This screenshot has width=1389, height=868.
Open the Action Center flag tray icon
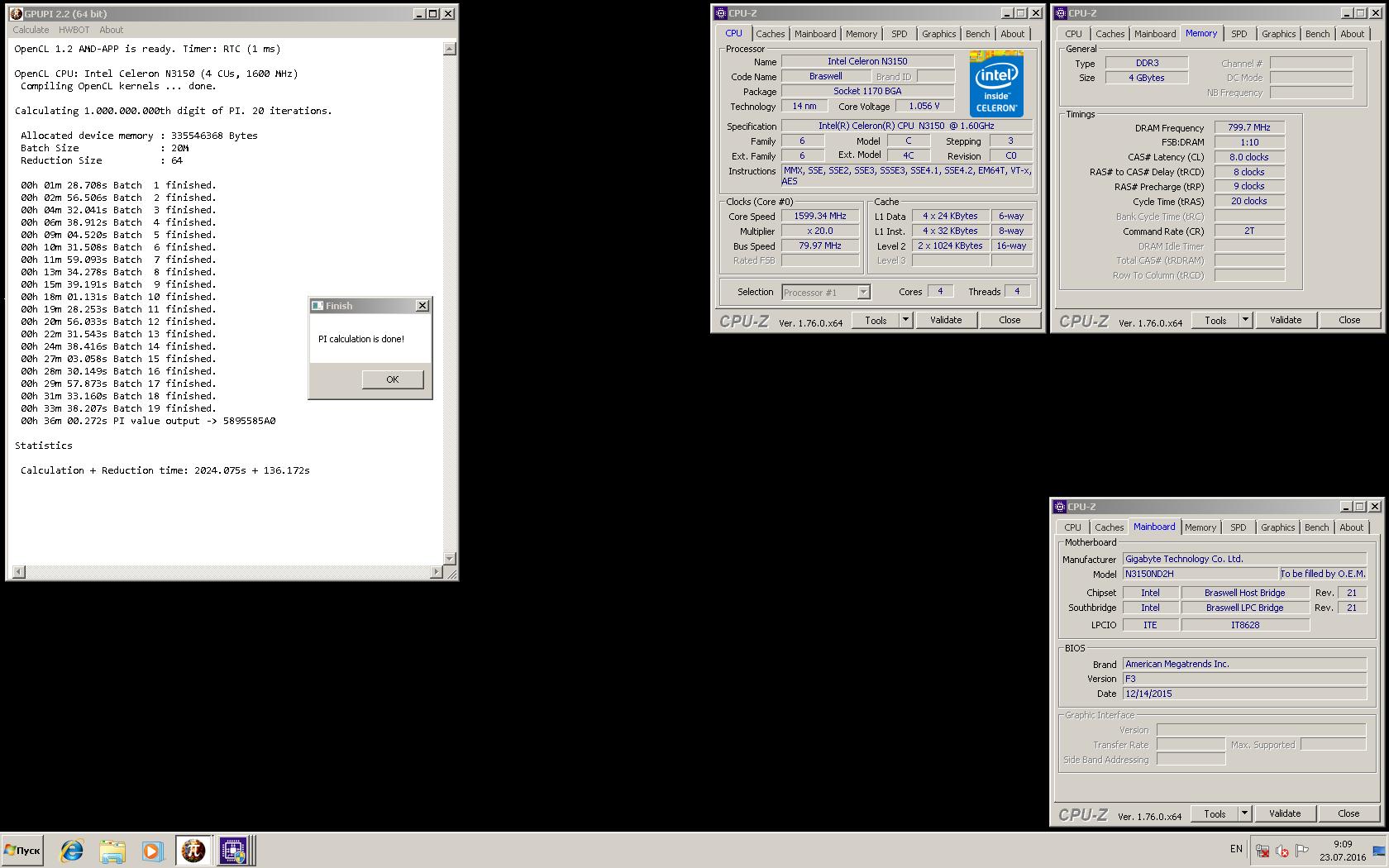click(1302, 851)
